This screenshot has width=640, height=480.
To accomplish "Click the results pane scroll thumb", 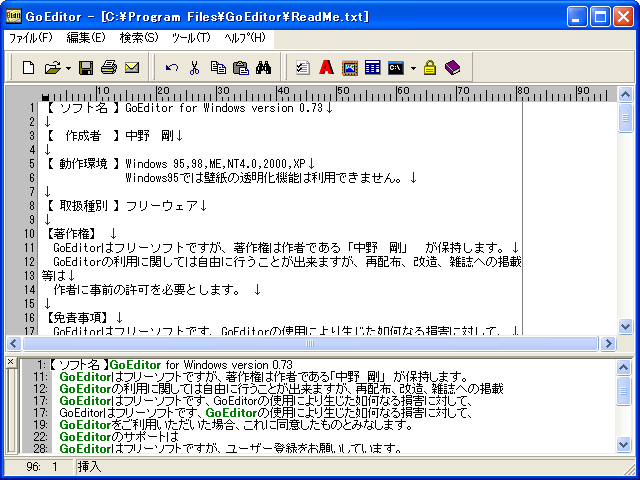I will (x=623, y=391).
